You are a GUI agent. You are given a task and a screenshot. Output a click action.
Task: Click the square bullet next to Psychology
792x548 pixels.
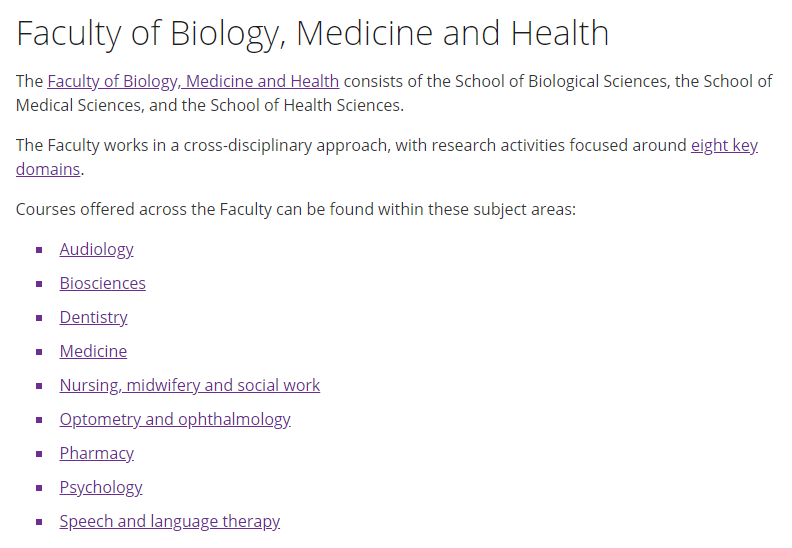39,488
